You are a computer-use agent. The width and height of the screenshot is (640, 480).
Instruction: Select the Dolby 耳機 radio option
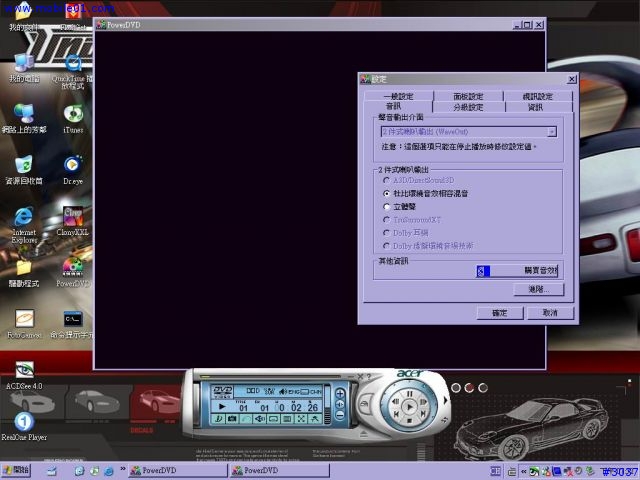pos(405,233)
